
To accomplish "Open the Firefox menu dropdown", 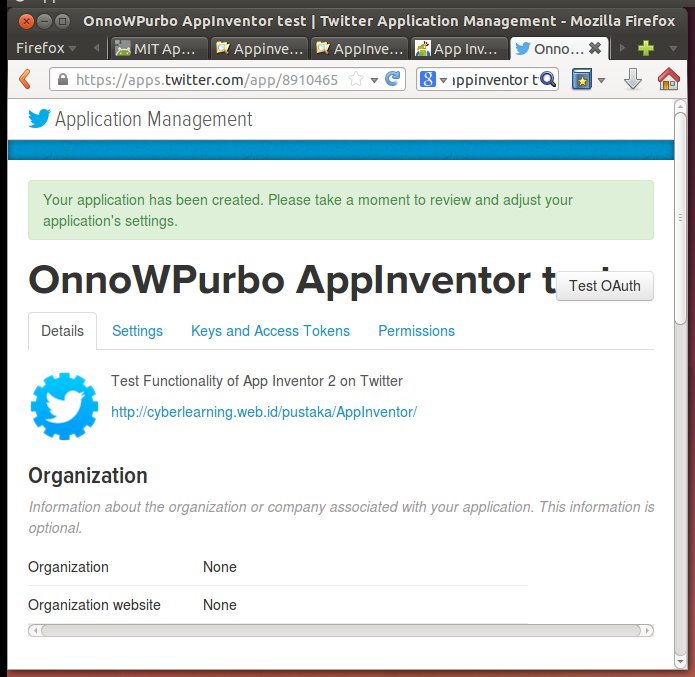I will (x=46, y=47).
